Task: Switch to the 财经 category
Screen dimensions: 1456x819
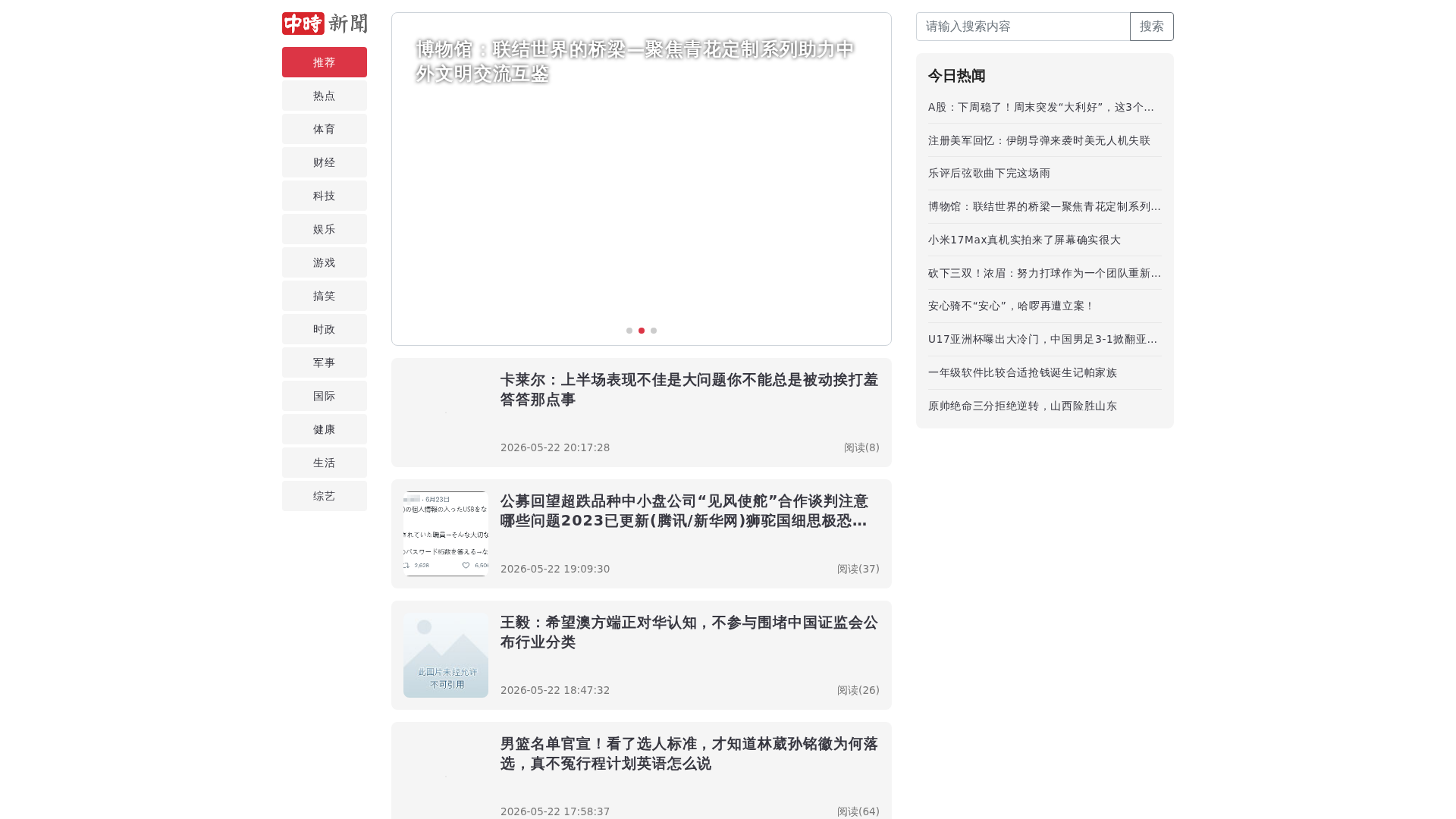Action: click(325, 162)
